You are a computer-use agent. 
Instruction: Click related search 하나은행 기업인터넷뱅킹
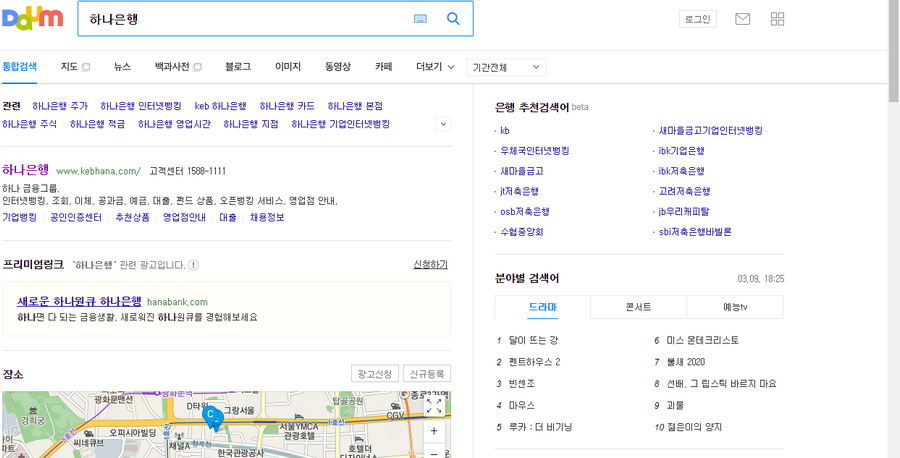[x=340, y=124]
